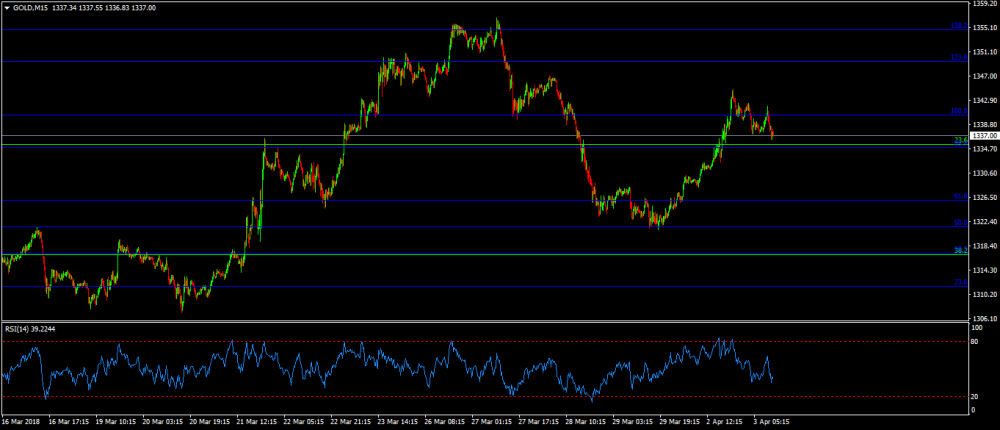This screenshot has width=1000, height=430.
Task: Click the 50.0 Fibonacci level label
Action: click(957, 222)
